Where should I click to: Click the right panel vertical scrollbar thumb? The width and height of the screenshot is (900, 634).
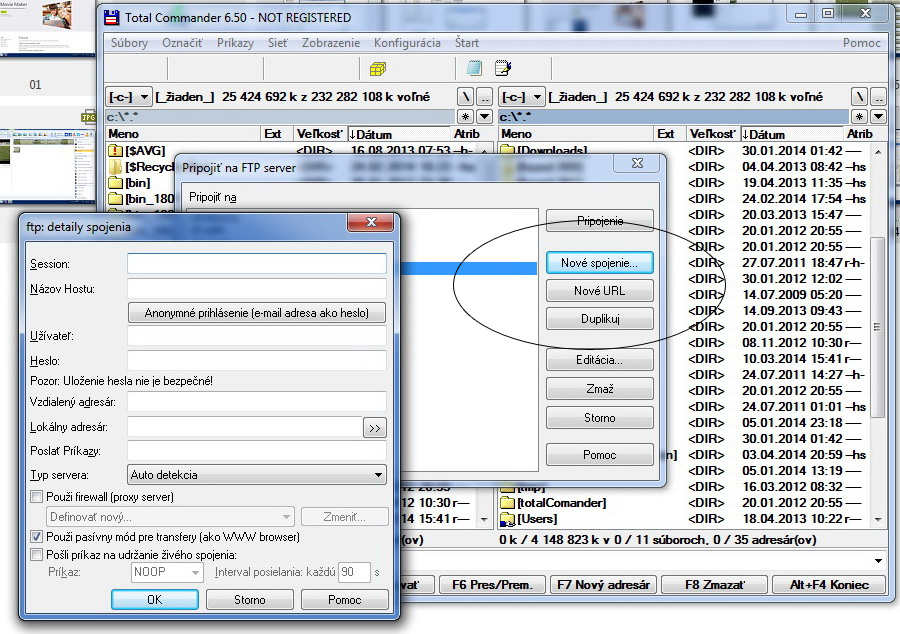pyautogui.click(x=877, y=327)
